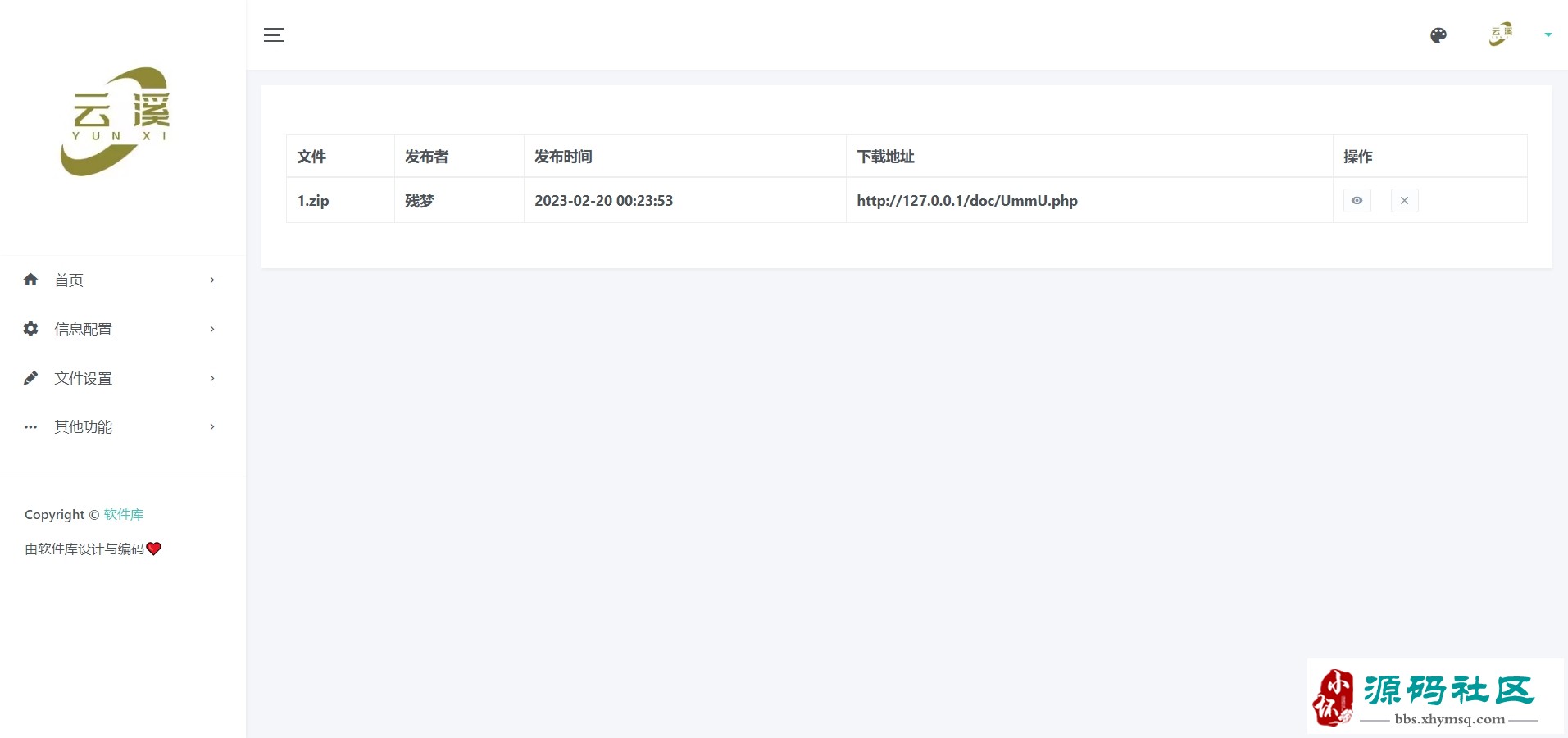Open the user dropdown caret arrow

coord(1548,34)
